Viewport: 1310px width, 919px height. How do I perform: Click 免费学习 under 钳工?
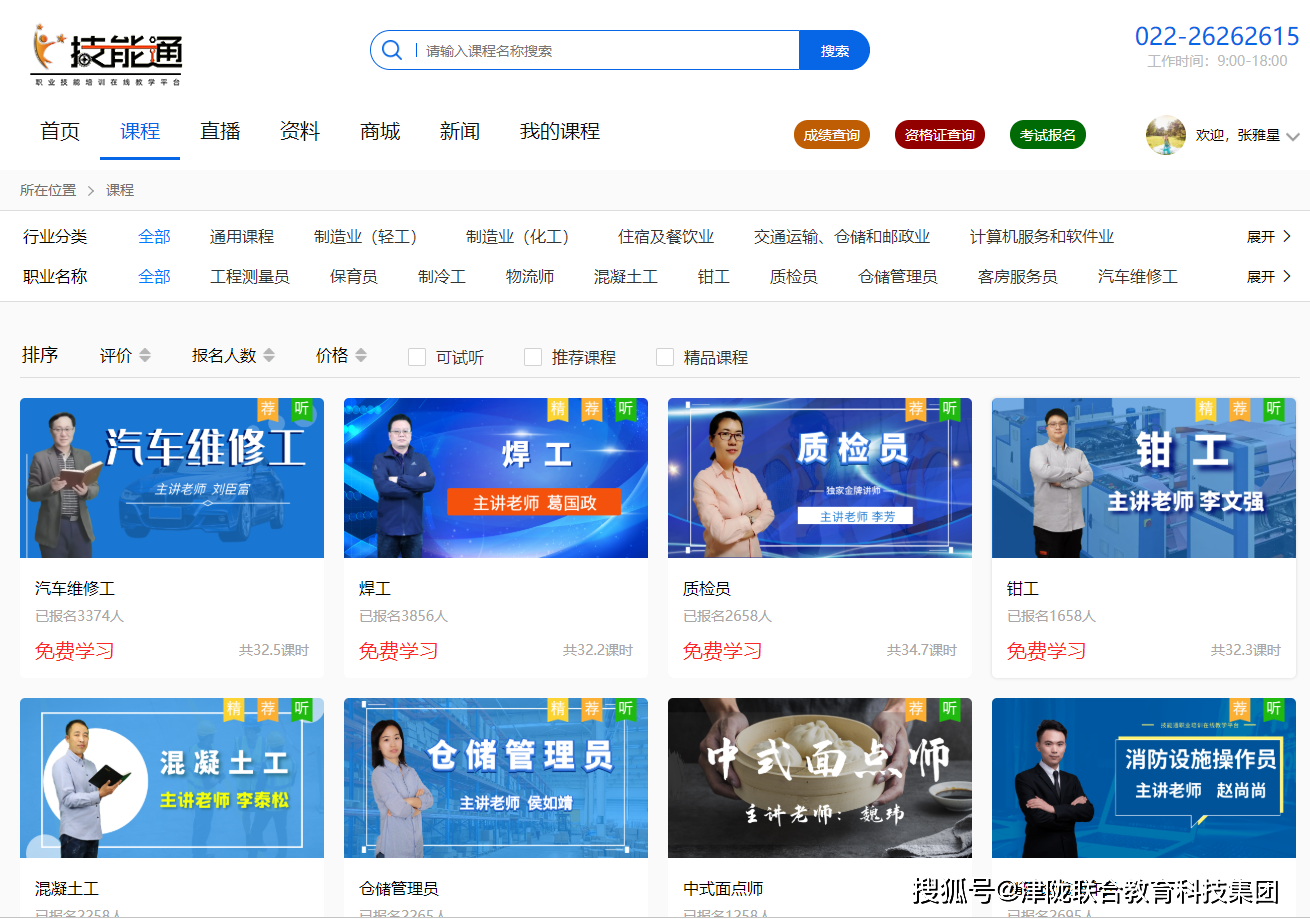click(1047, 651)
